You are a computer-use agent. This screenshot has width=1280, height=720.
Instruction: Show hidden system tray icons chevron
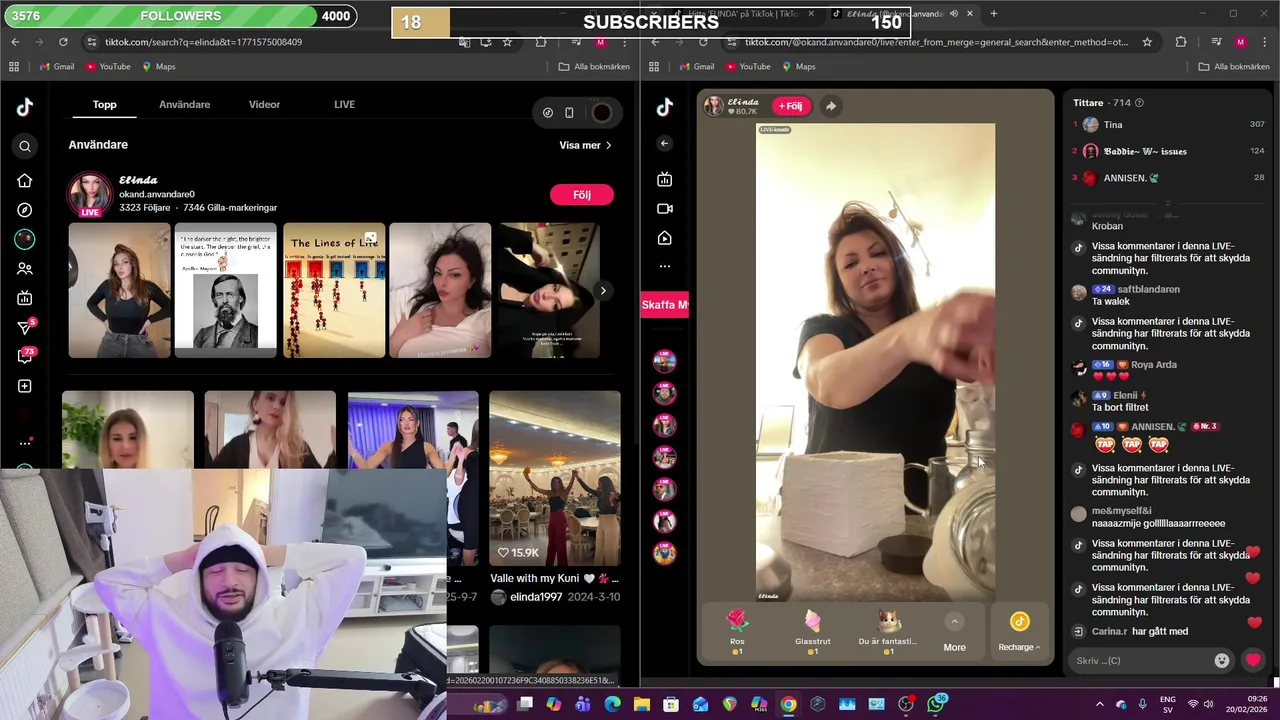[1099, 704]
